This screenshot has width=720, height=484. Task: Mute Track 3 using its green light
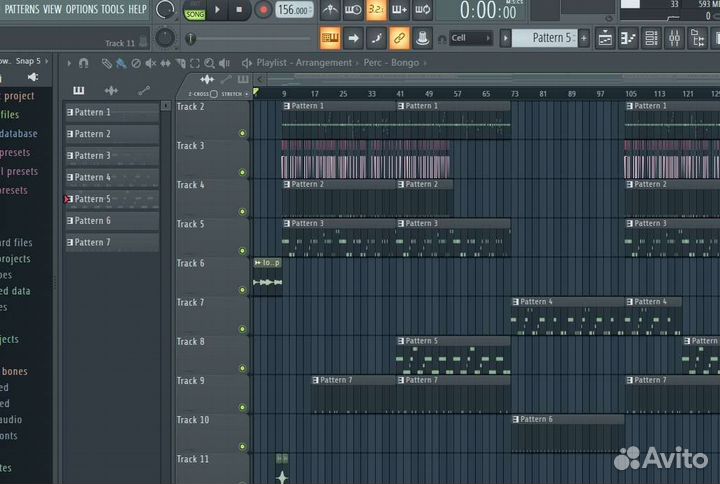pos(242,172)
